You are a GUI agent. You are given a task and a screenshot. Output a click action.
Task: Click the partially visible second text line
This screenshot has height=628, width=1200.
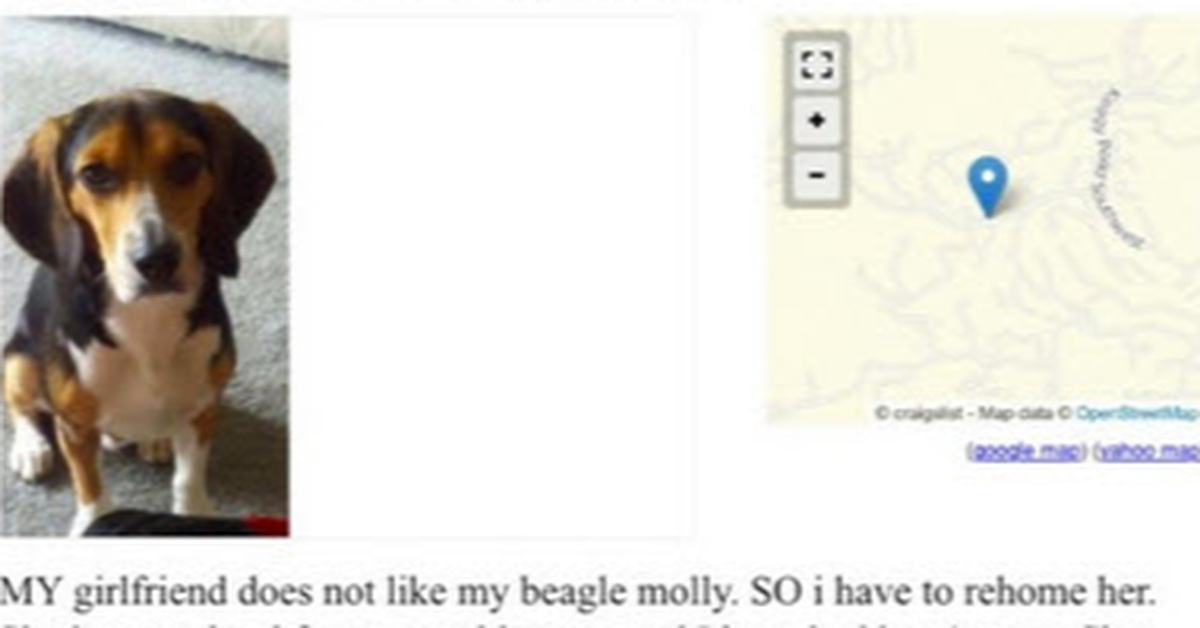point(500,622)
